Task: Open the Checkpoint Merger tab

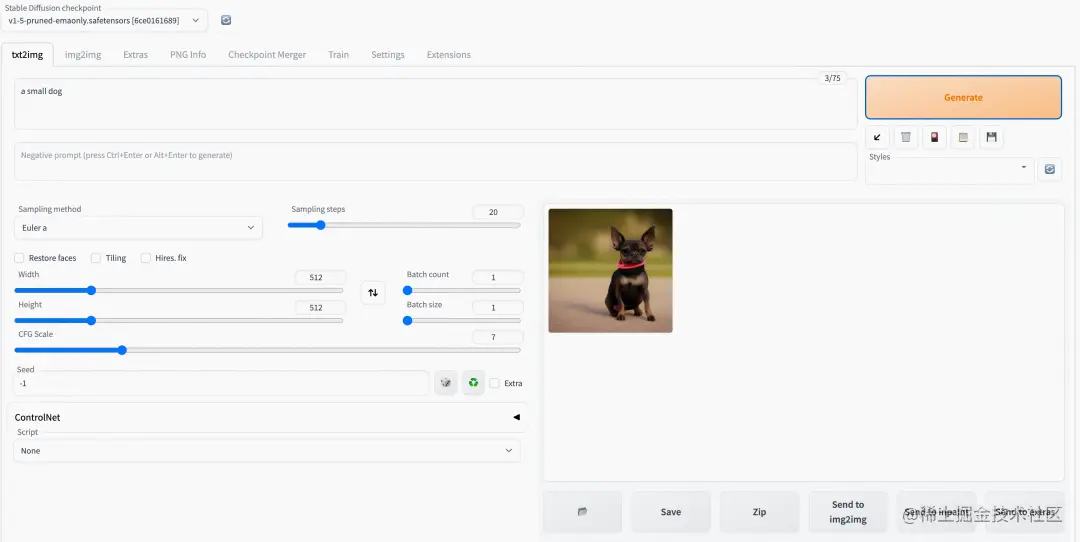Action: [267, 54]
